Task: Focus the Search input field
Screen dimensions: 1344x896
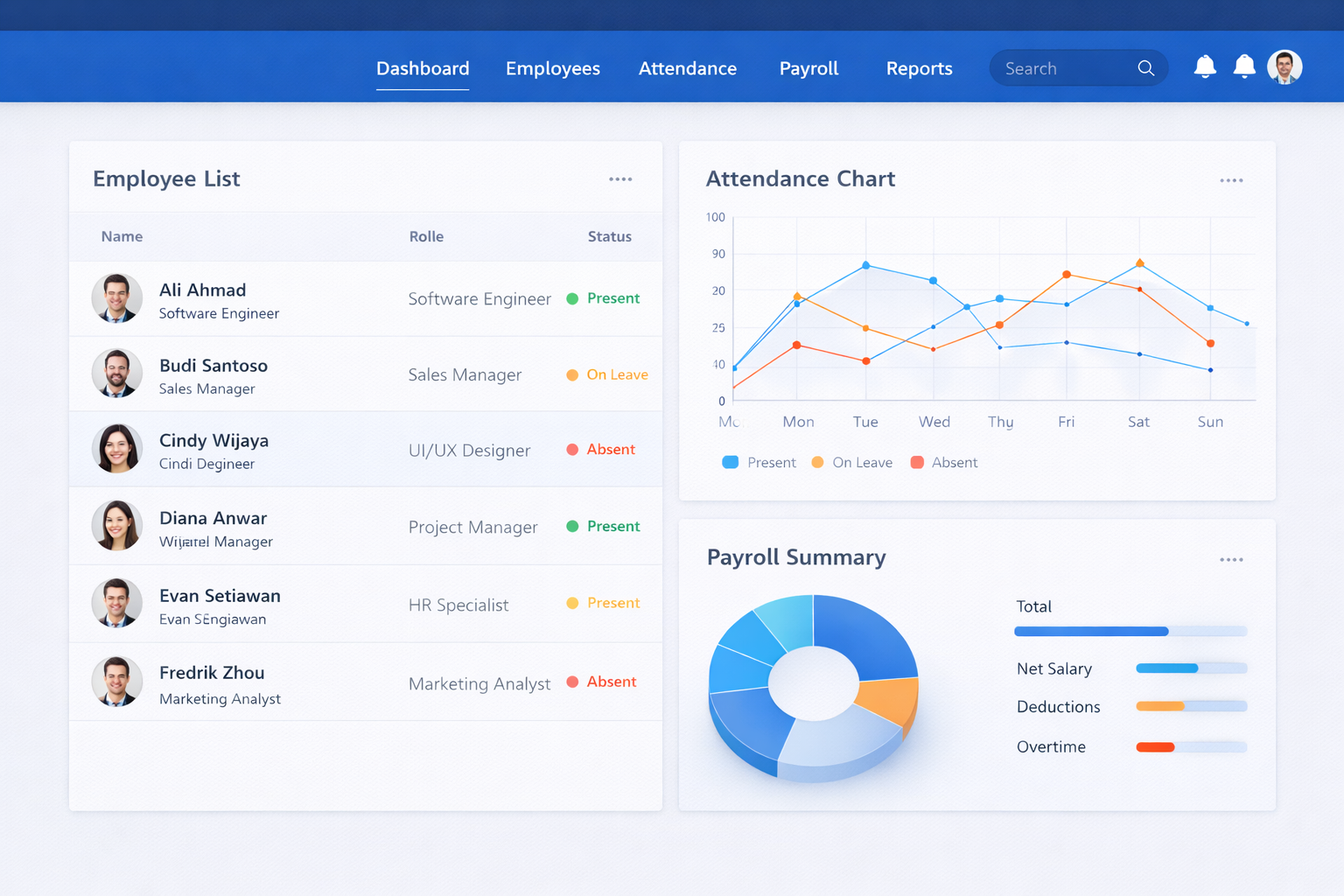Action: click(1063, 68)
